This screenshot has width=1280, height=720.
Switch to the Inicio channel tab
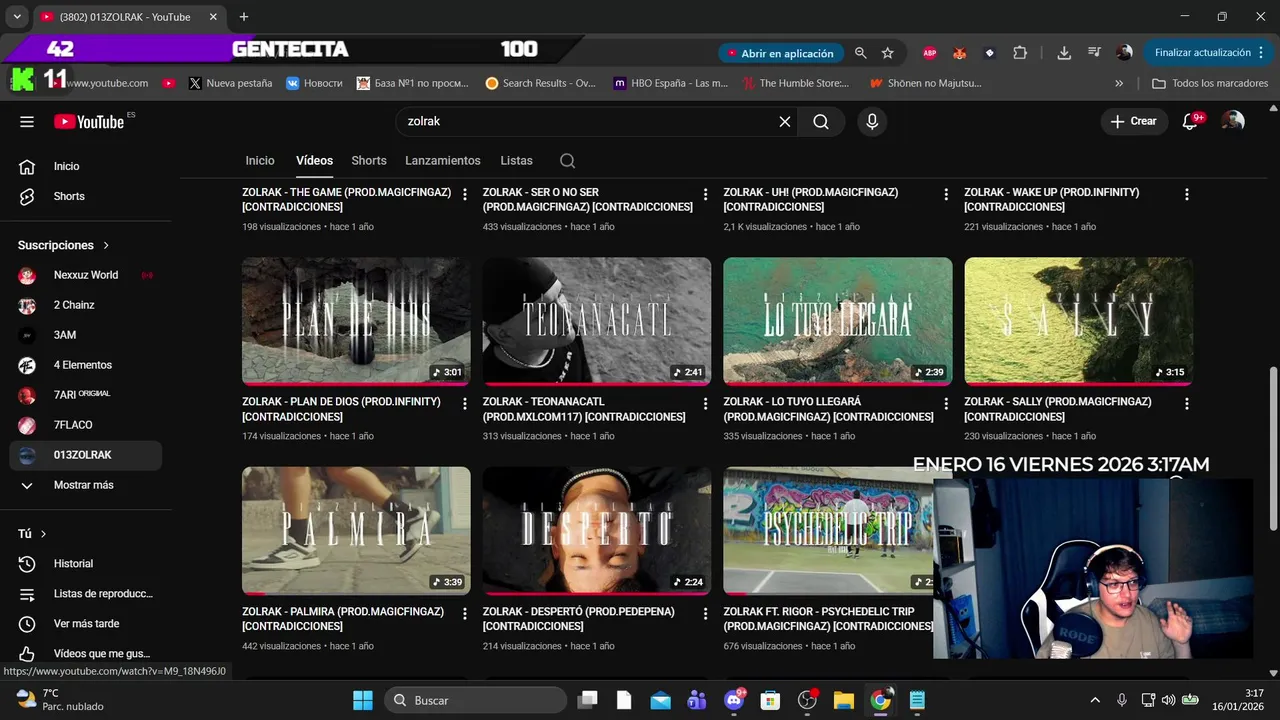point(260,161)
